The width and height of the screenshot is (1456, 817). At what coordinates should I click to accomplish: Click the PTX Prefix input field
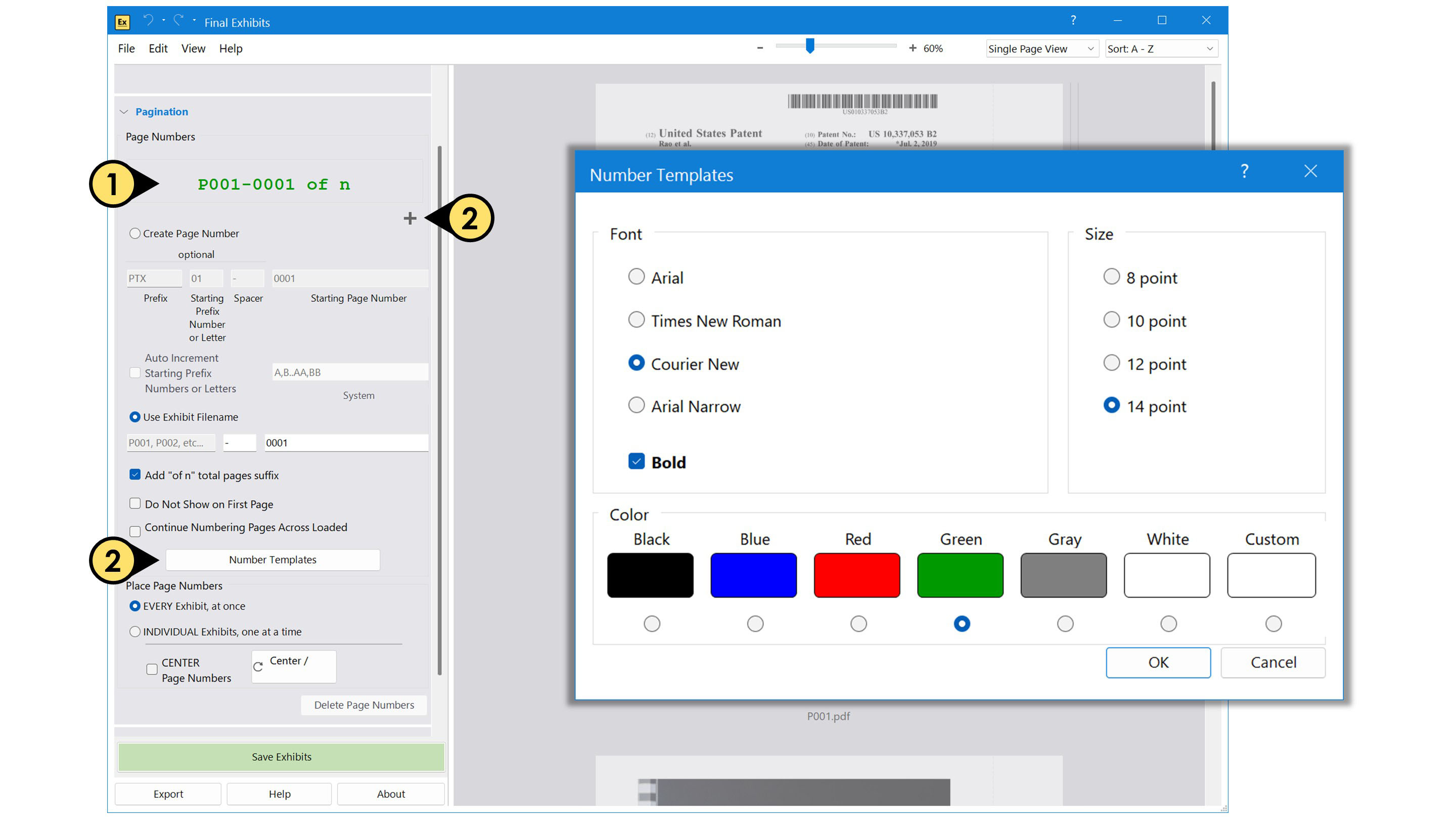point(154,278)
